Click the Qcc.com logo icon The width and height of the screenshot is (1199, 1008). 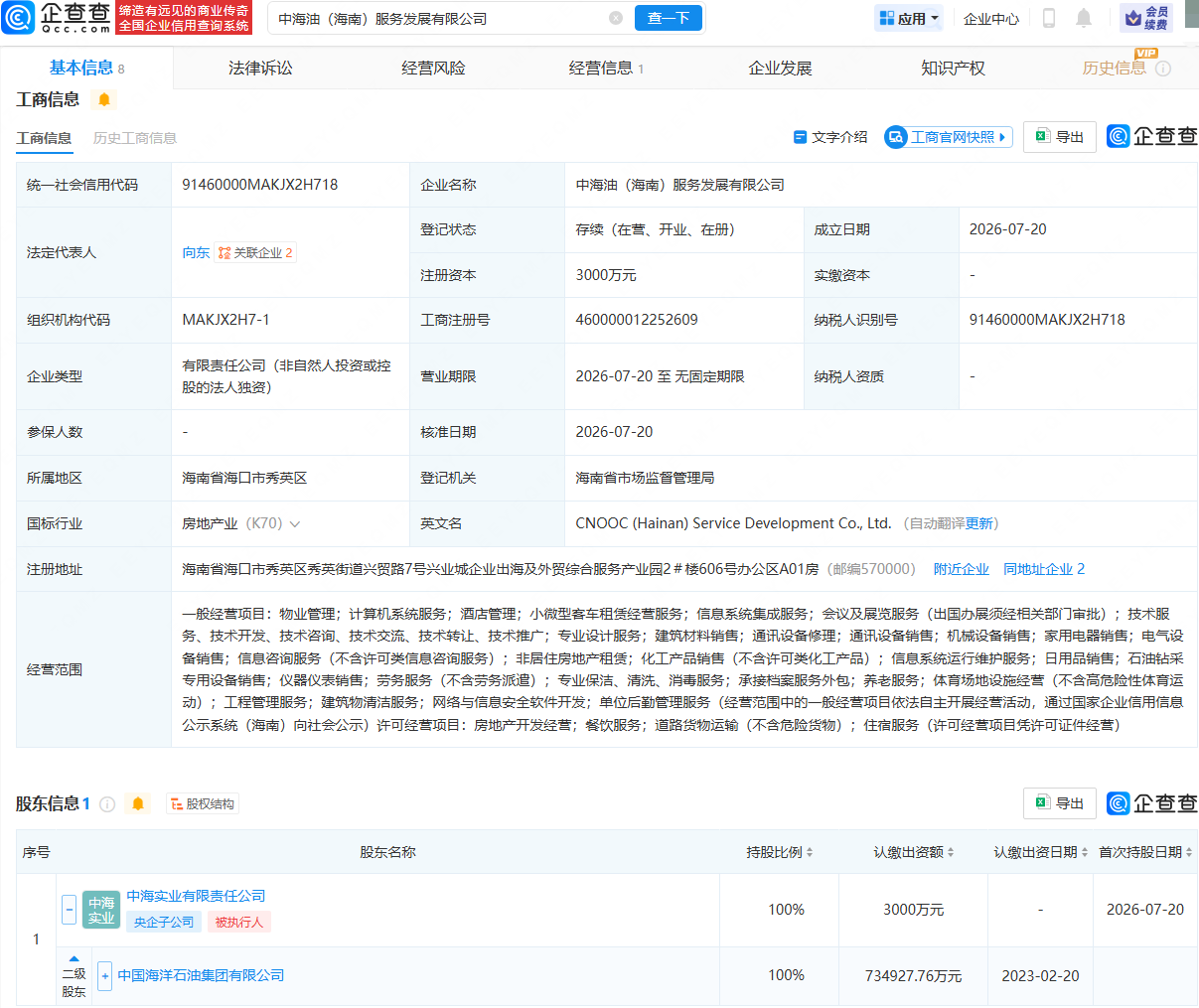[18, 17]
